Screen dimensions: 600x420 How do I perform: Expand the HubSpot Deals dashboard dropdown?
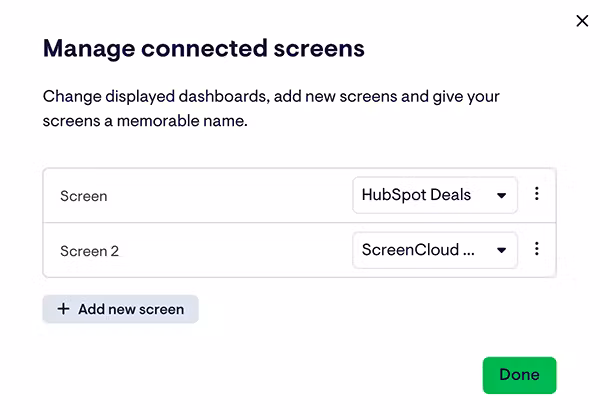(434, 195)
